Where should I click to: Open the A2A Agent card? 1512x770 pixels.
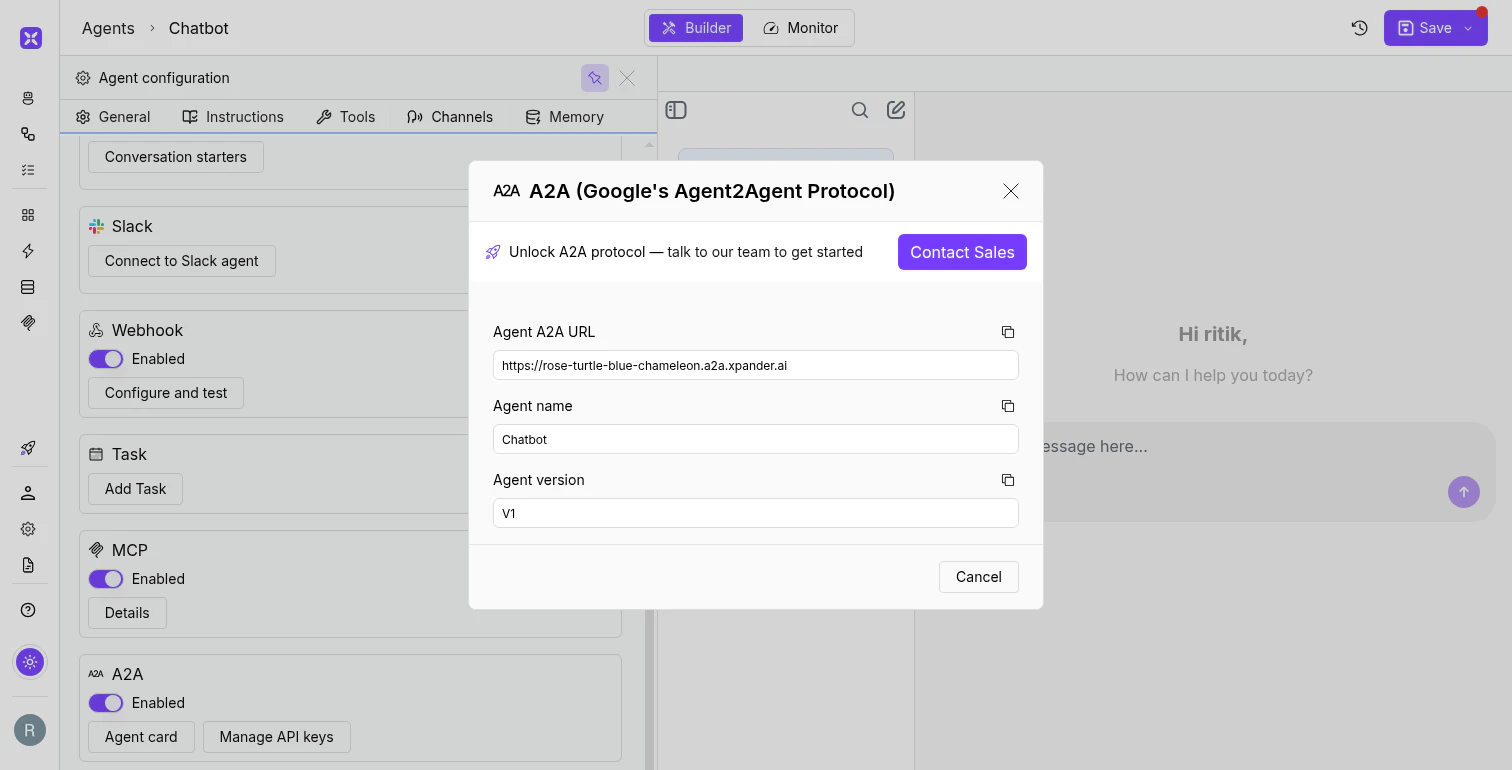tap(141, 737)
